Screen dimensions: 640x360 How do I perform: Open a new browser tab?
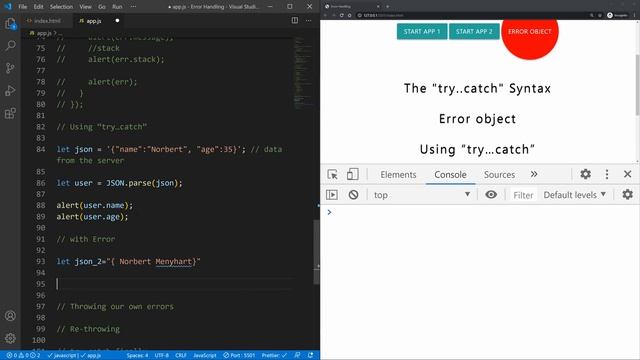[x=387, y=6]
